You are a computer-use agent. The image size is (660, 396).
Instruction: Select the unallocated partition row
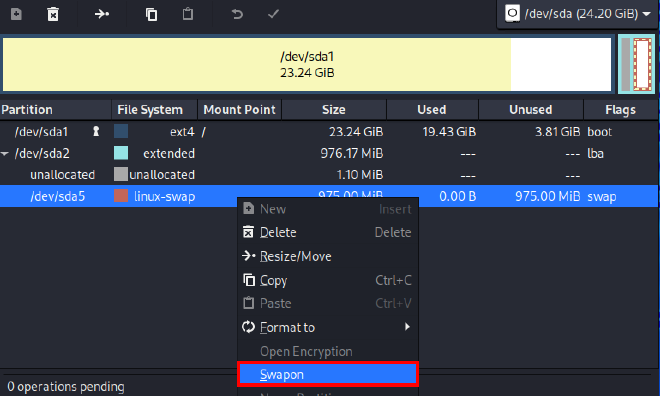[329, 175]
